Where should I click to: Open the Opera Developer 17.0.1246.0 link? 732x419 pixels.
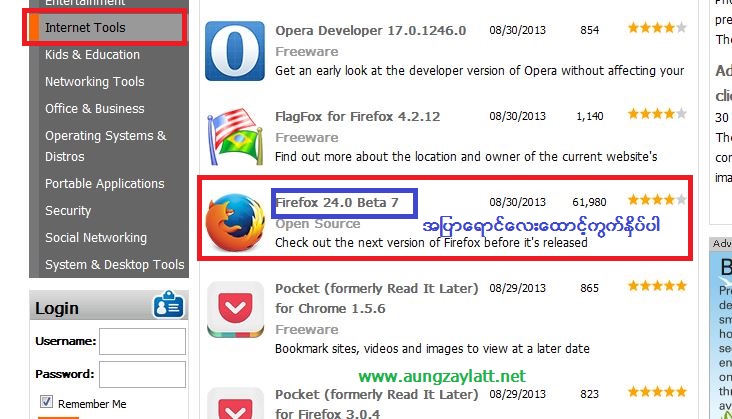[371, 31]
